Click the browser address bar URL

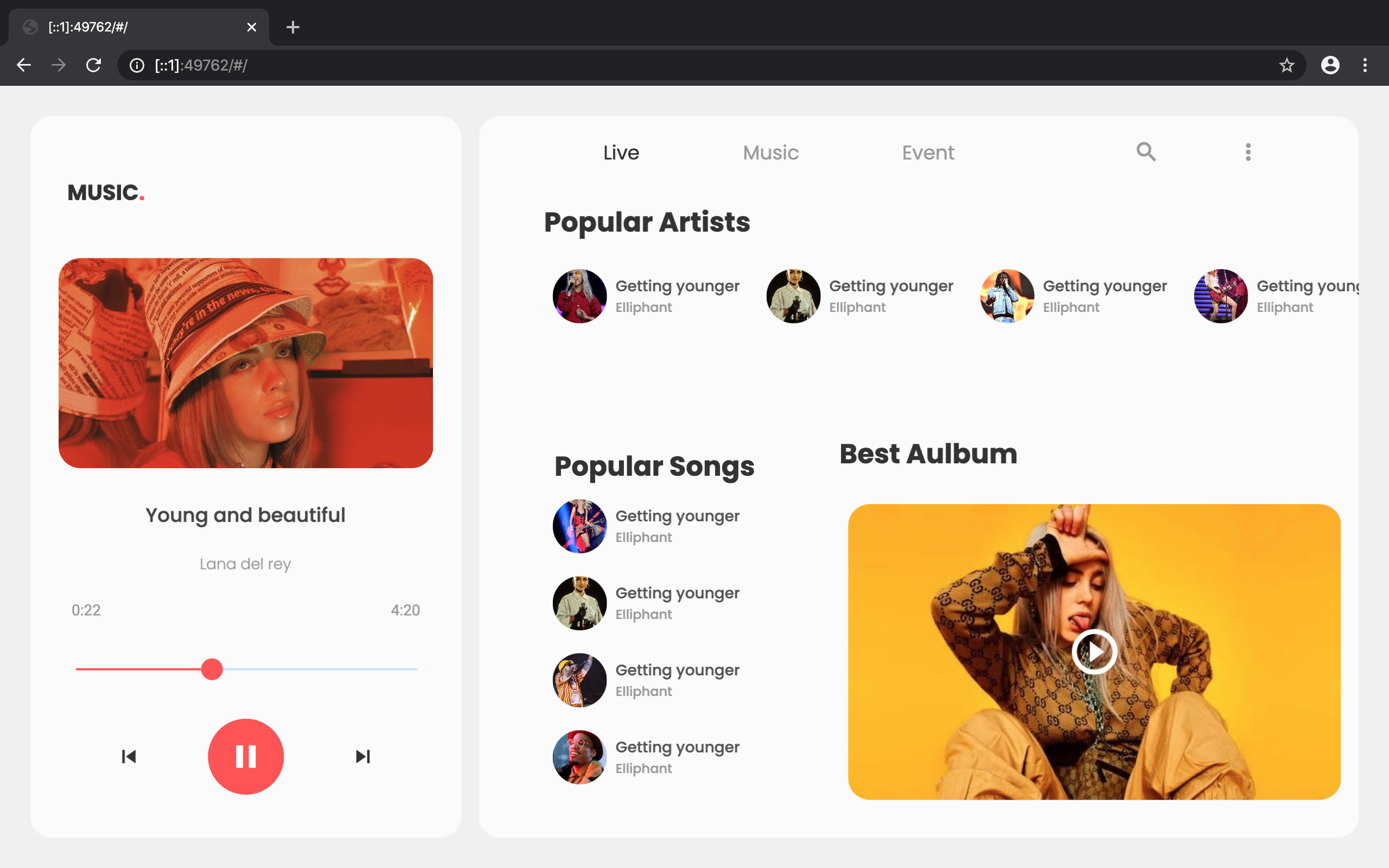click(201, 66)
